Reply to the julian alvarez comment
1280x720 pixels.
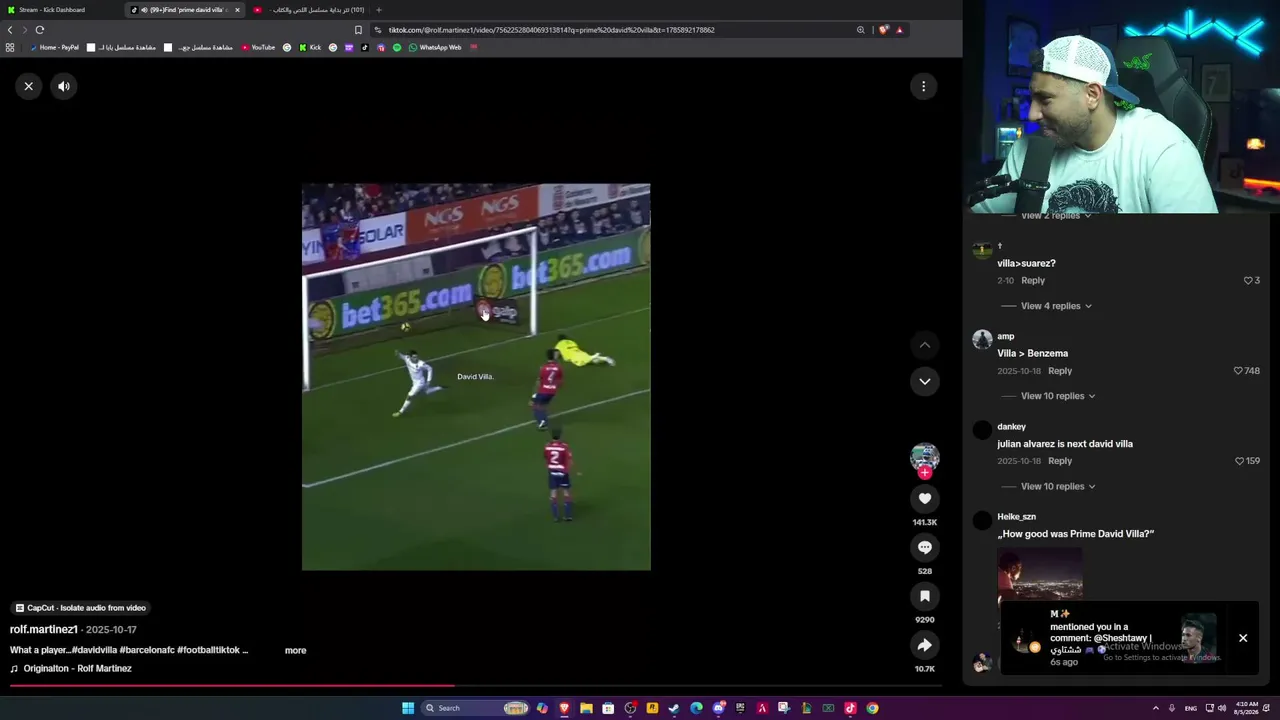tap(1060, 461)
